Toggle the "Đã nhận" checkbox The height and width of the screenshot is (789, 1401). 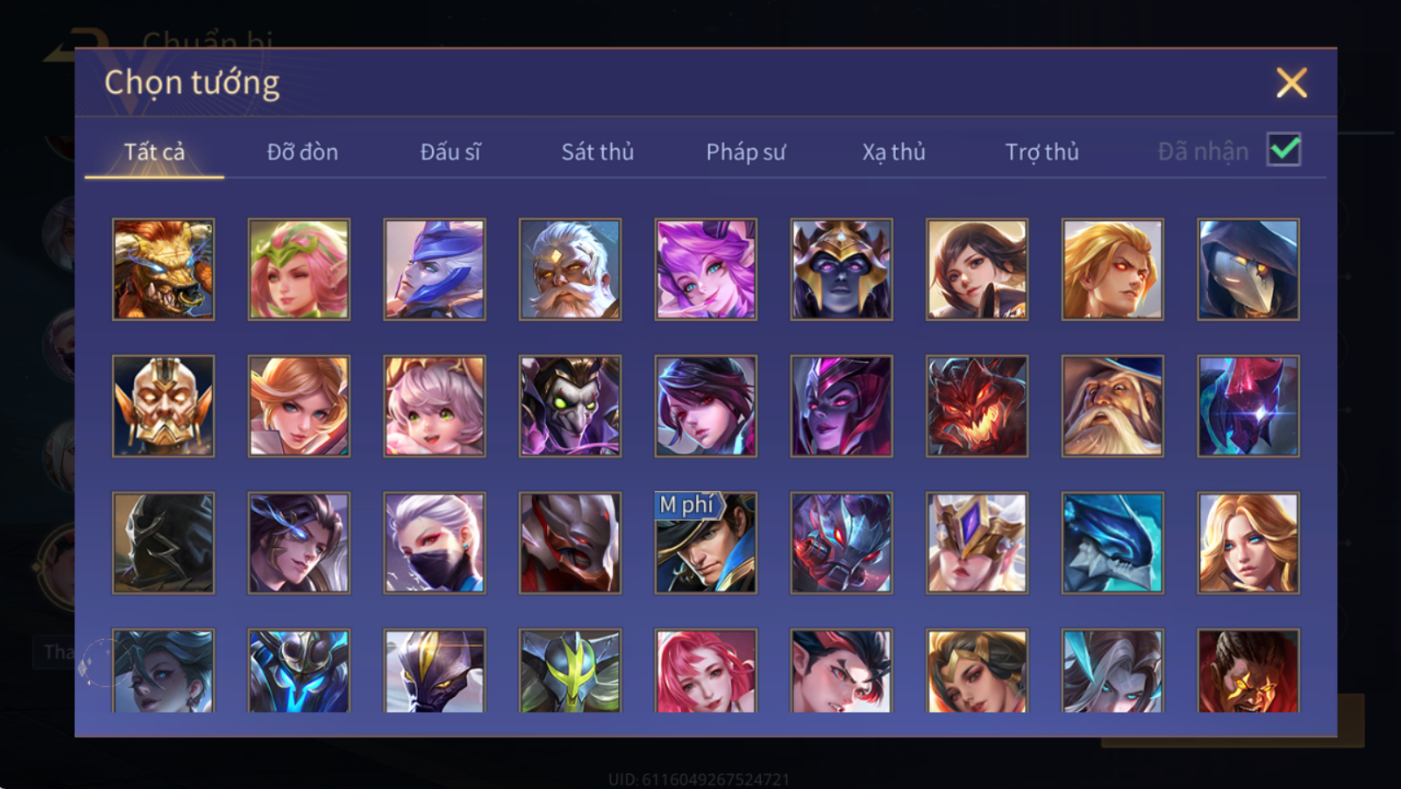[1284, 150]
